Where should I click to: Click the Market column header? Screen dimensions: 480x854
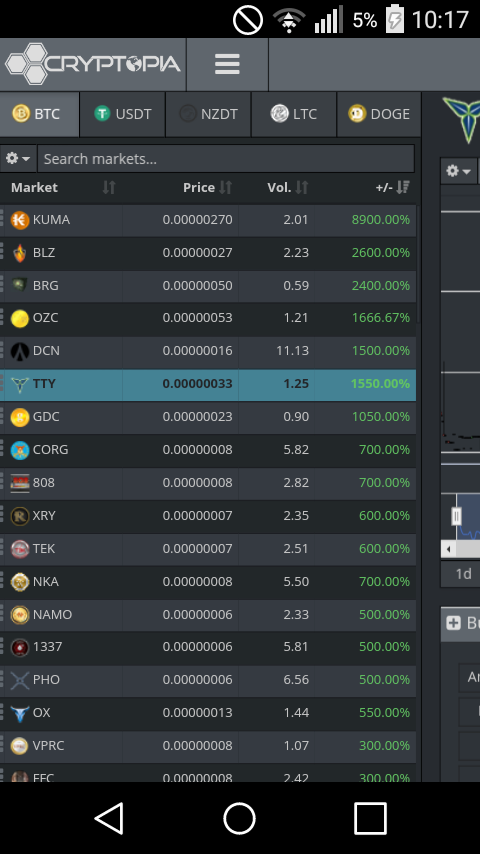(34, 187)
